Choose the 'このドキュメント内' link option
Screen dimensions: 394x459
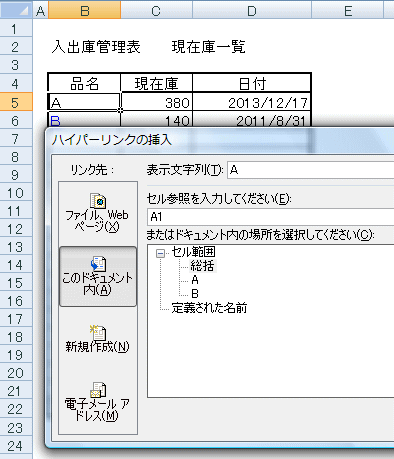[98, 276]
